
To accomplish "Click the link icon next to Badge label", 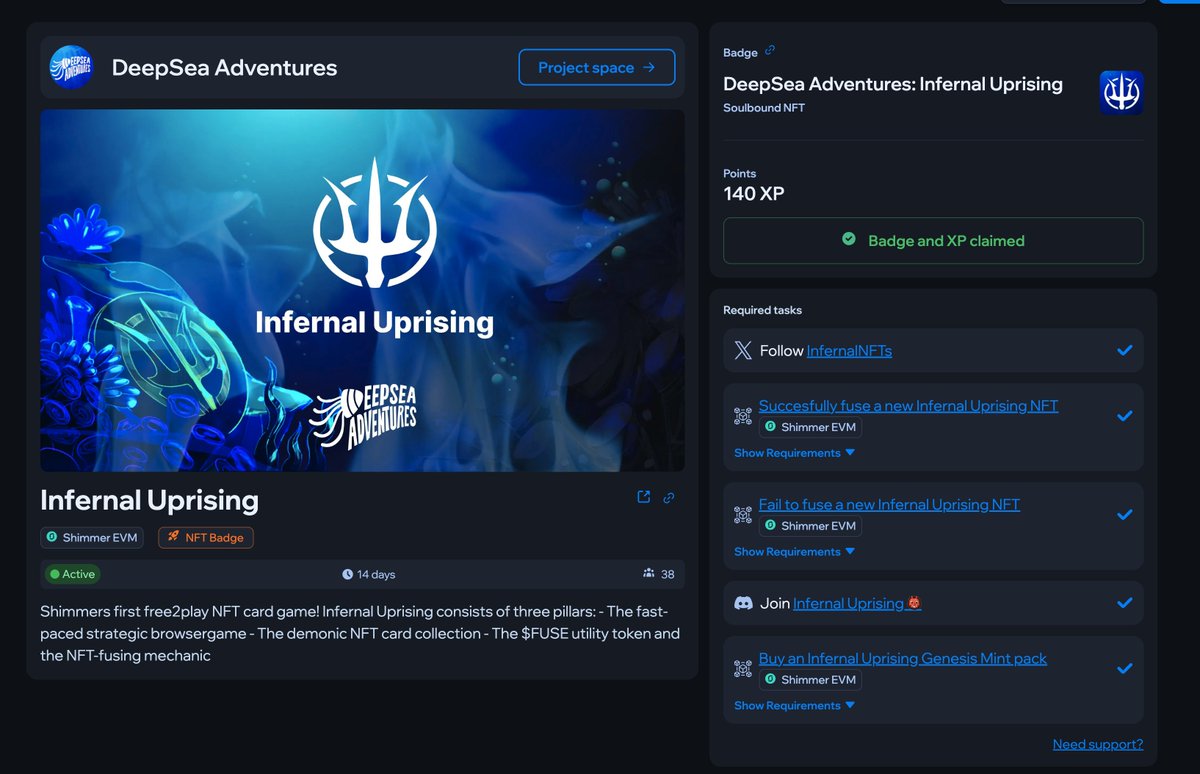I will click(769, 51).
